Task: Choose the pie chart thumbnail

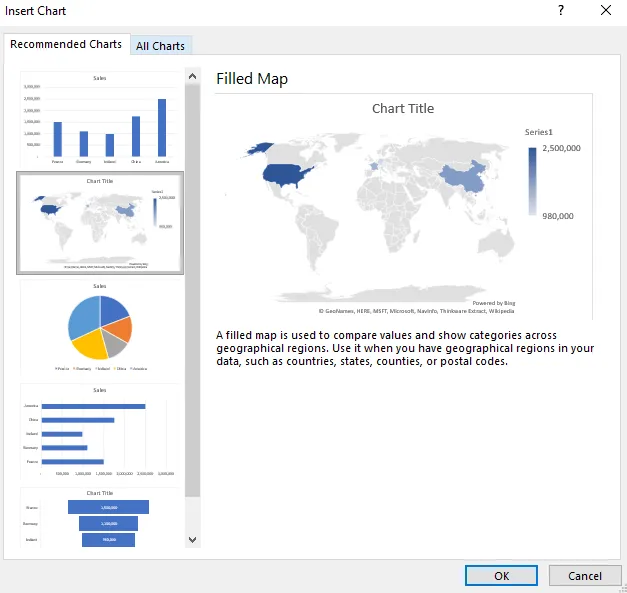Action: [x=100, y=328]
